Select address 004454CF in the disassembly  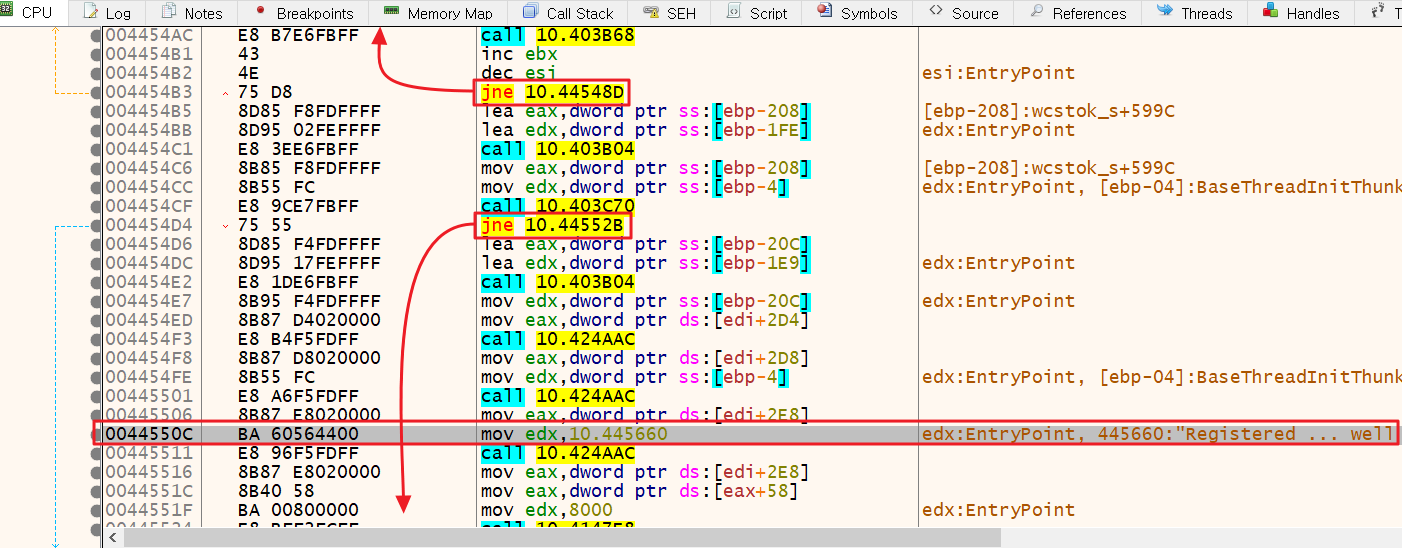tap(148, 206)
